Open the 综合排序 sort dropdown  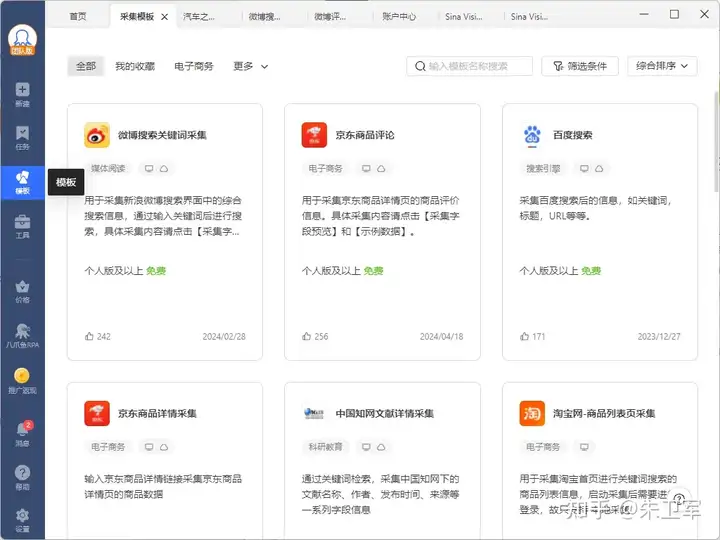(662, 66)
